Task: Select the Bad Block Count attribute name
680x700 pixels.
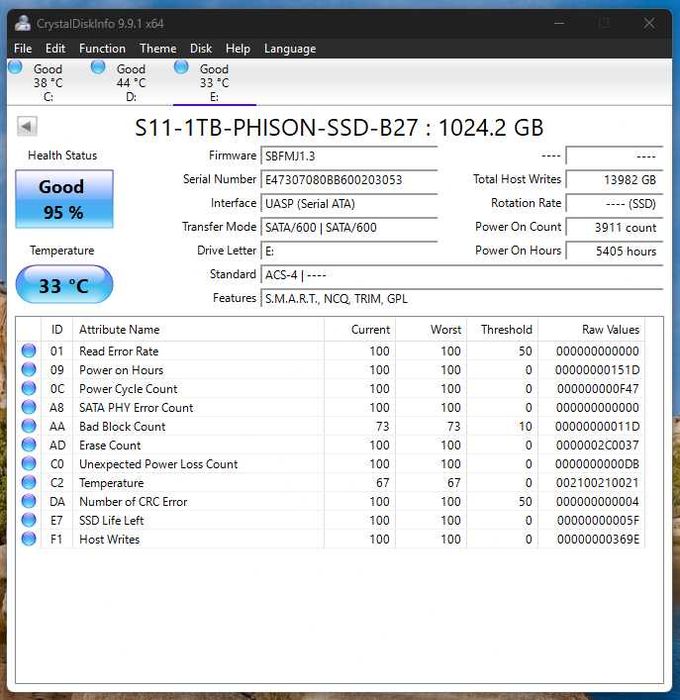Action: [x=122, y=426]
